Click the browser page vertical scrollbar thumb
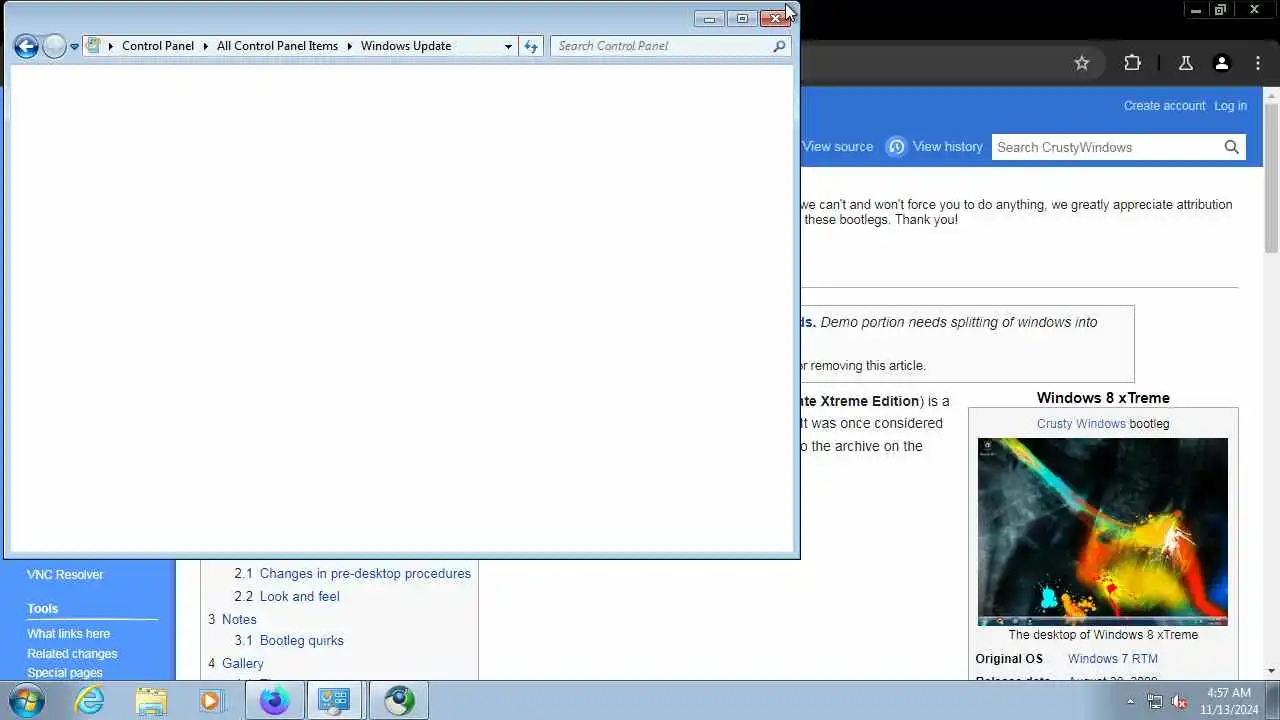 [x=1271, y=177]
